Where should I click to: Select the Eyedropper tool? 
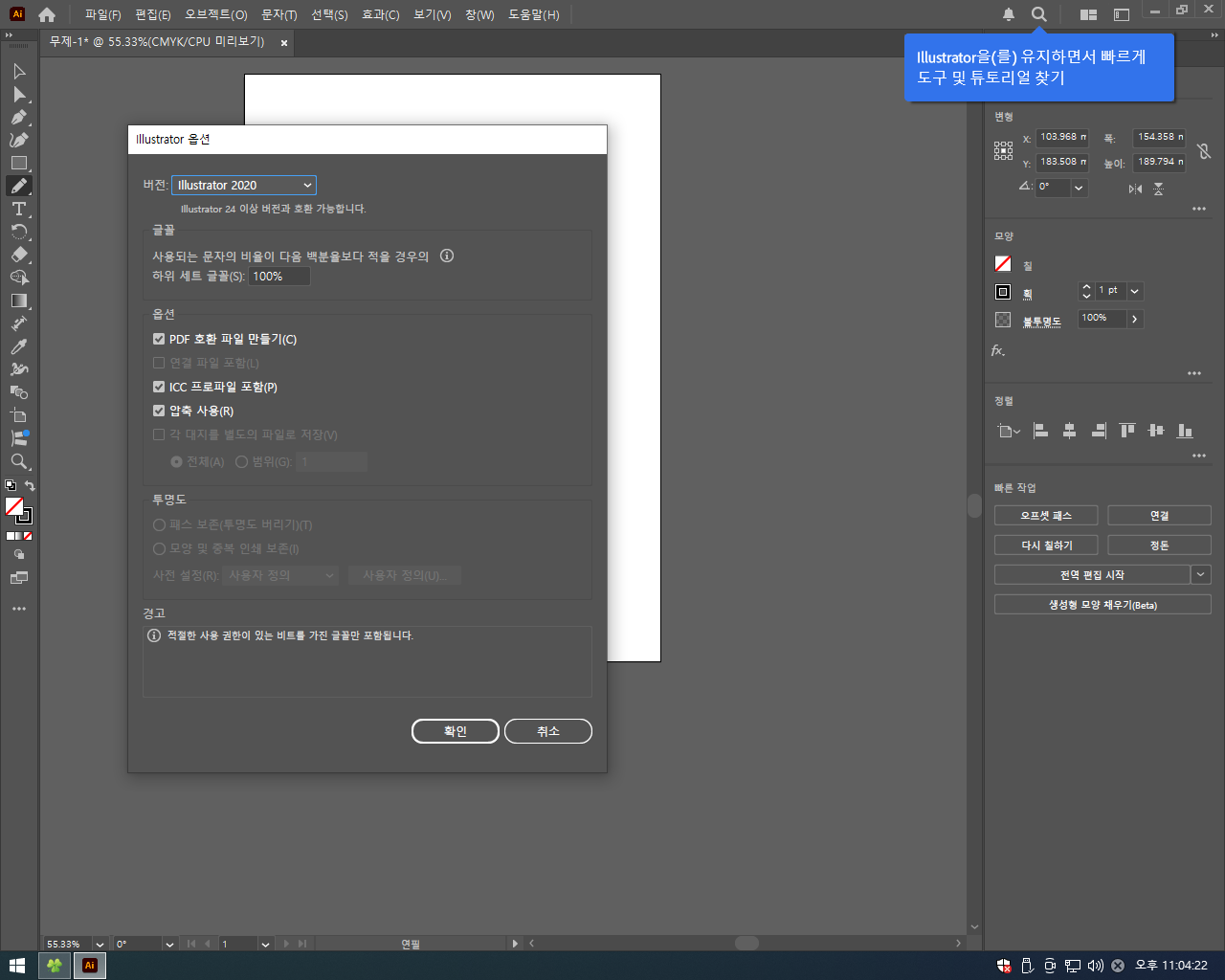click(19, 346)
